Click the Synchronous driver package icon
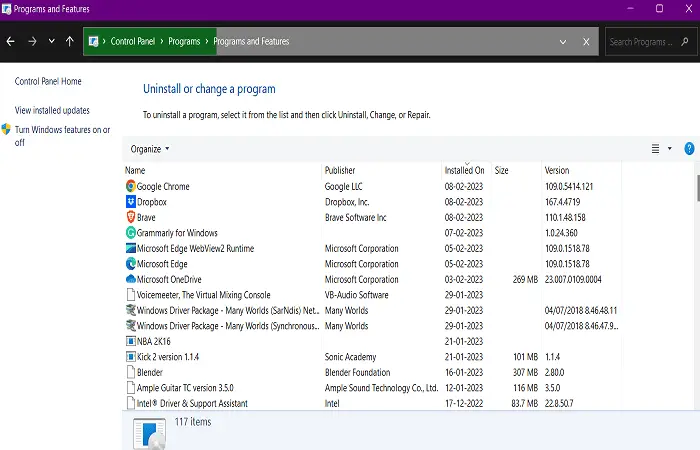 tap(130, 325)
